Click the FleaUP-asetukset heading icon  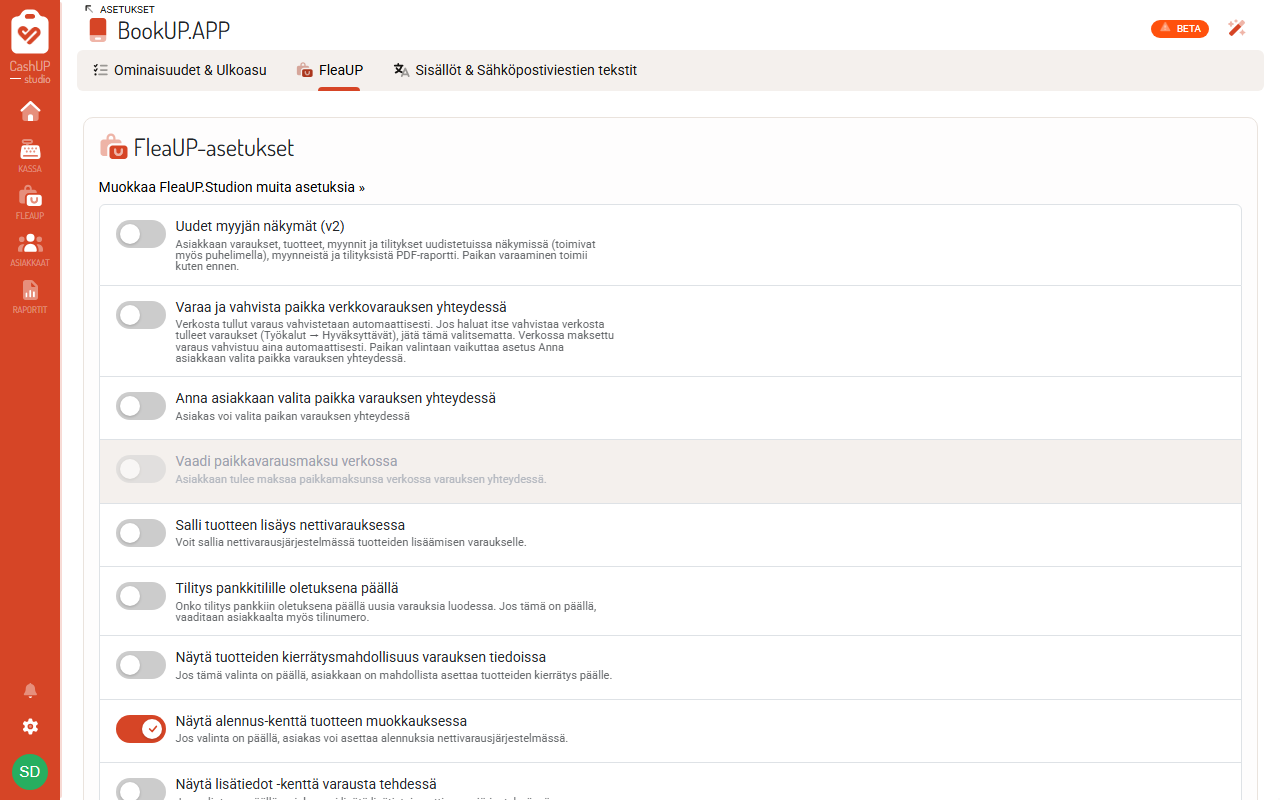click(113, 147)
